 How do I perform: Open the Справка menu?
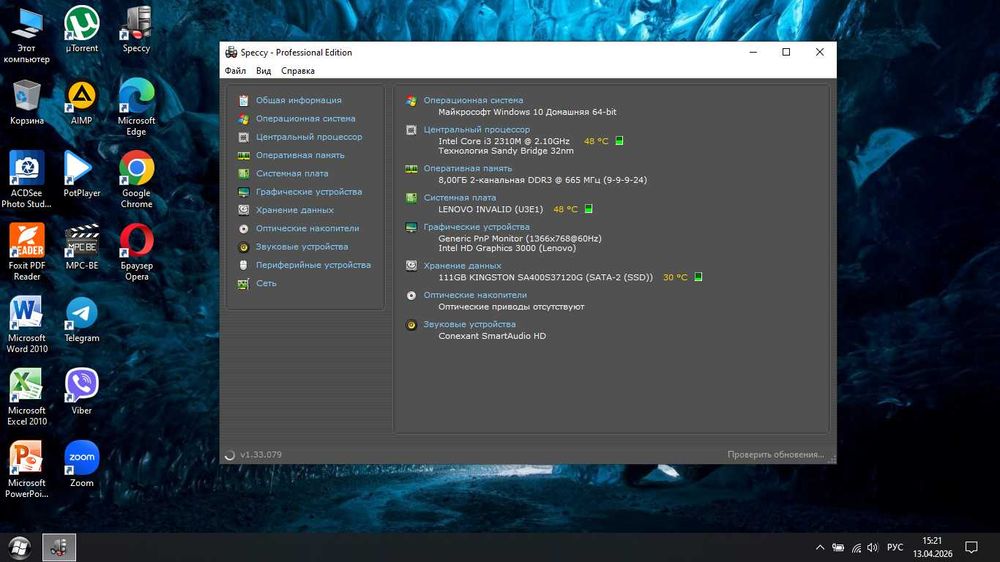click(x=298, y=71)
